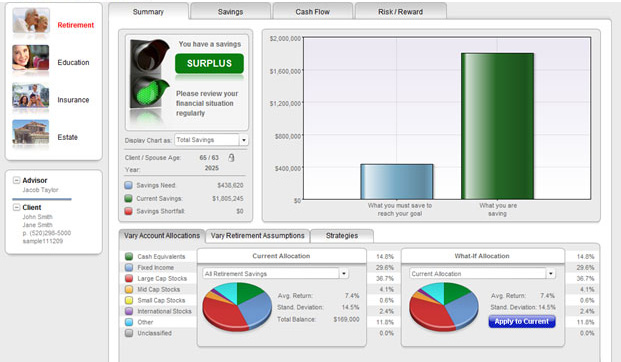Click the lock icon beside Client/Spouse Age
Viewport: 621px width, 362px height.
click(x=231, y=157)
